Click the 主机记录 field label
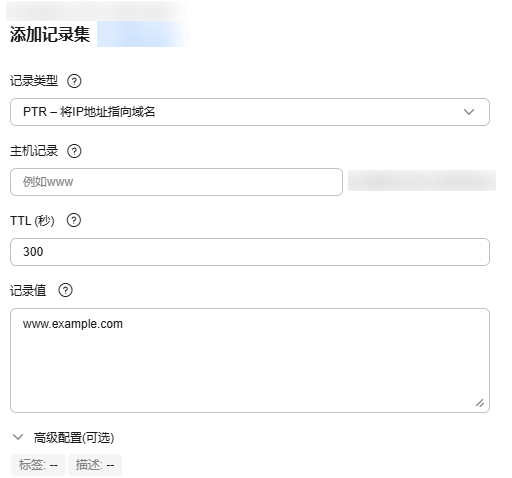This screenshot has height=478, width=512. click(x=34, y=151)
